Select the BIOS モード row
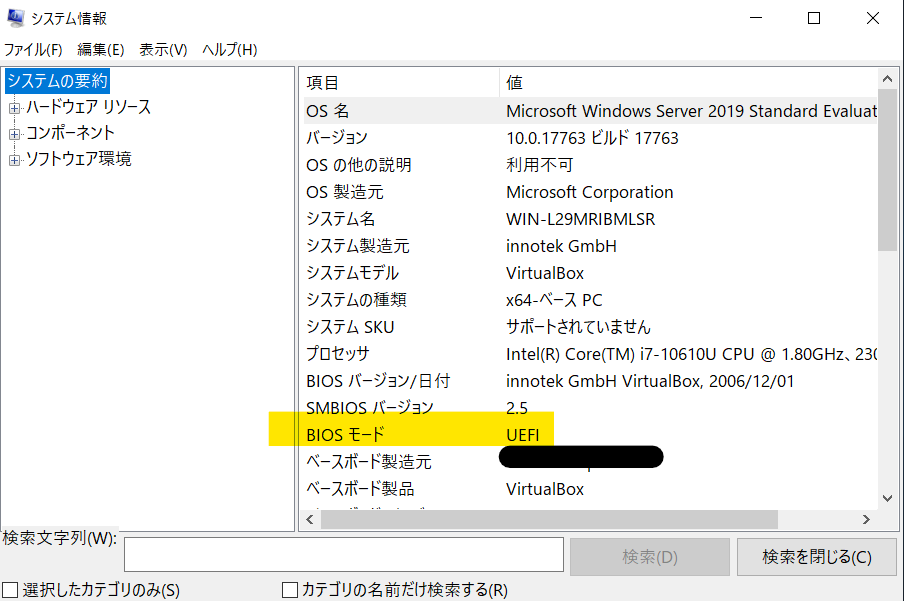This screenshot has width=904, height=601. pos(590,435)
